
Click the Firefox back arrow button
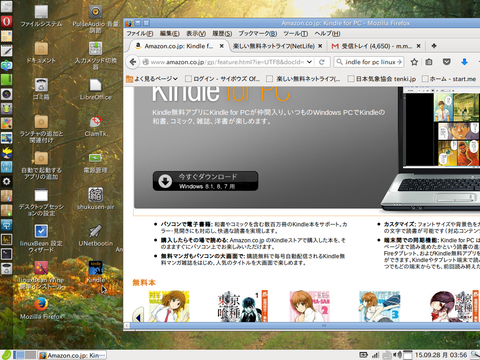pos(133,62)
